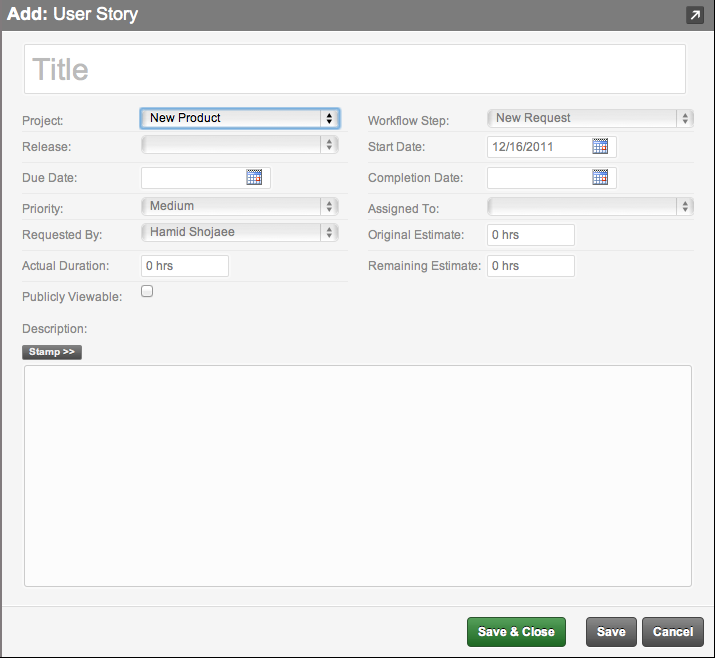Open the Start Date calendar picker
The image size is (715, 658).
(x=600, y=146)
